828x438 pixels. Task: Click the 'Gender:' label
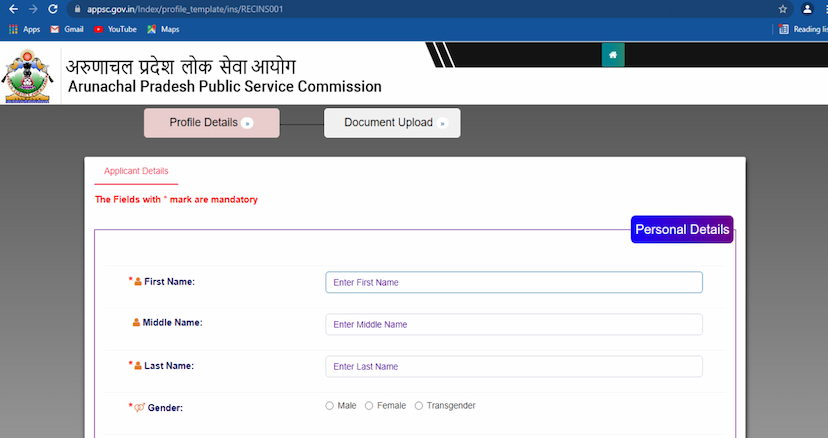tap(165, 408)
